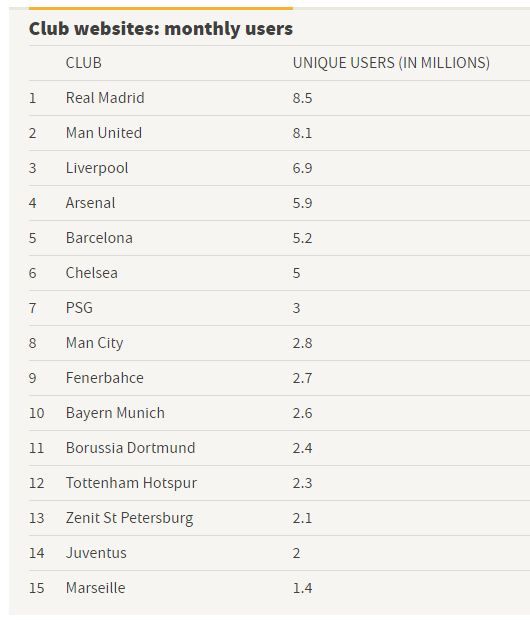This screenshot has height=620, width=530.
Task: Click the Fenerbahce club name
Action: pyautogui.click(x=104, y=378)
